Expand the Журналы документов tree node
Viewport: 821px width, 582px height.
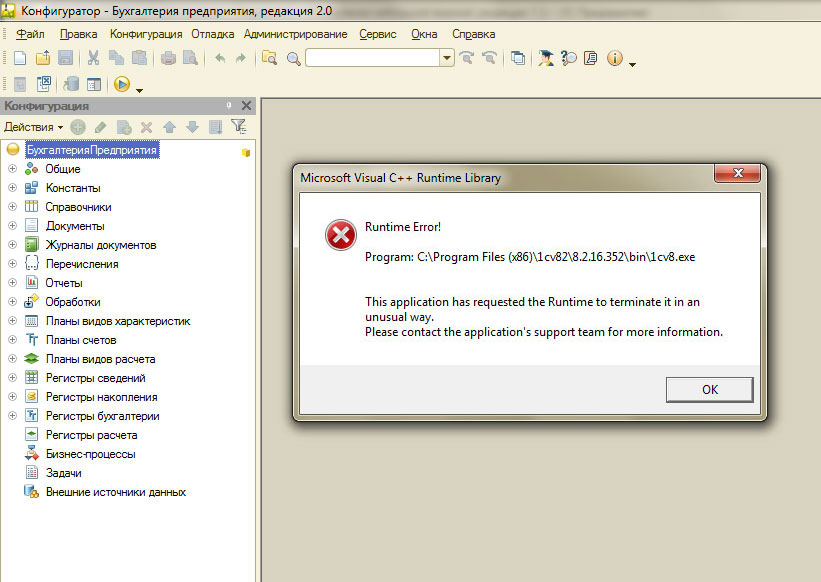(13, 245)
